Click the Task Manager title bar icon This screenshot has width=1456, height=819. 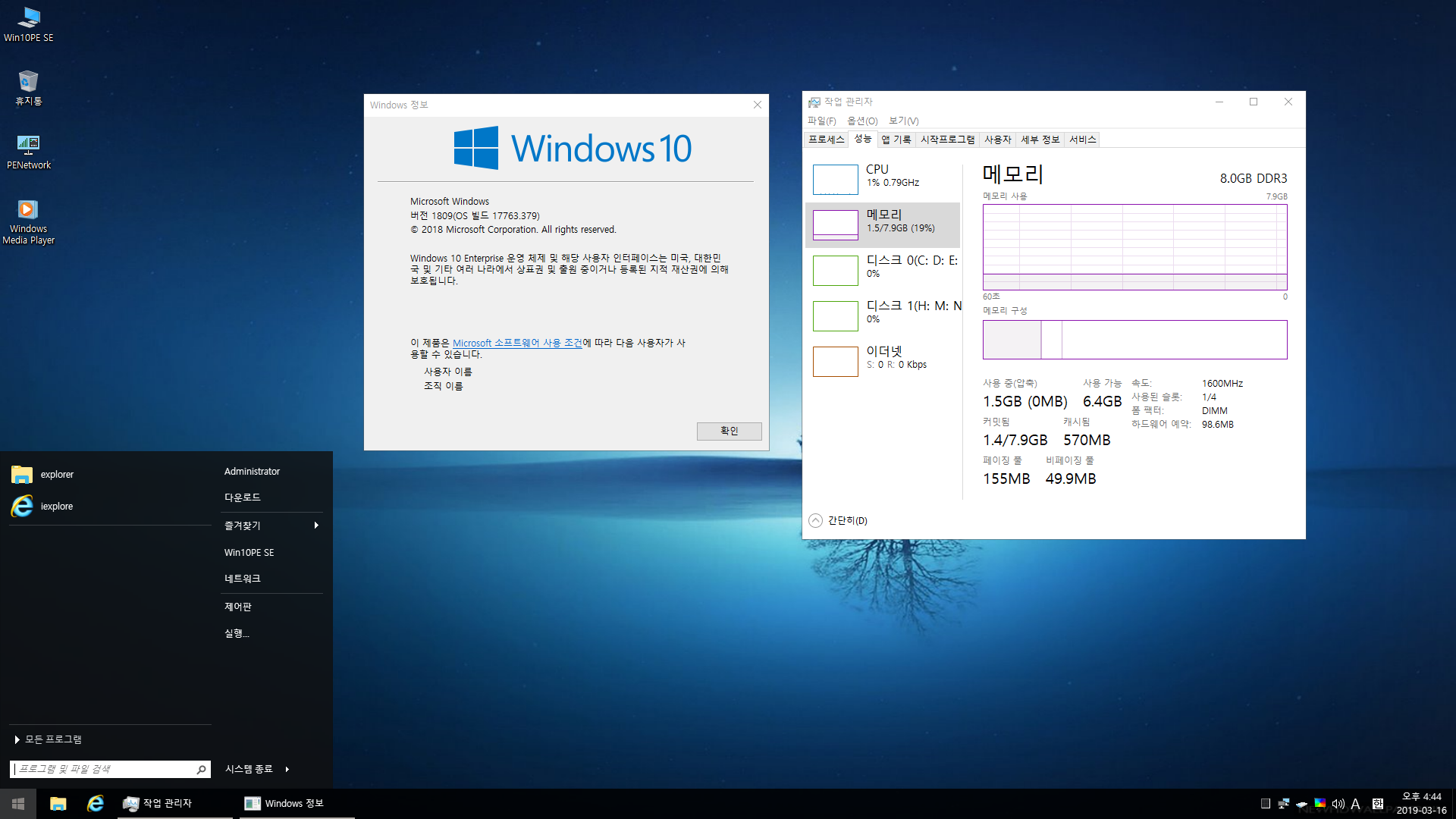coord(814,102)
